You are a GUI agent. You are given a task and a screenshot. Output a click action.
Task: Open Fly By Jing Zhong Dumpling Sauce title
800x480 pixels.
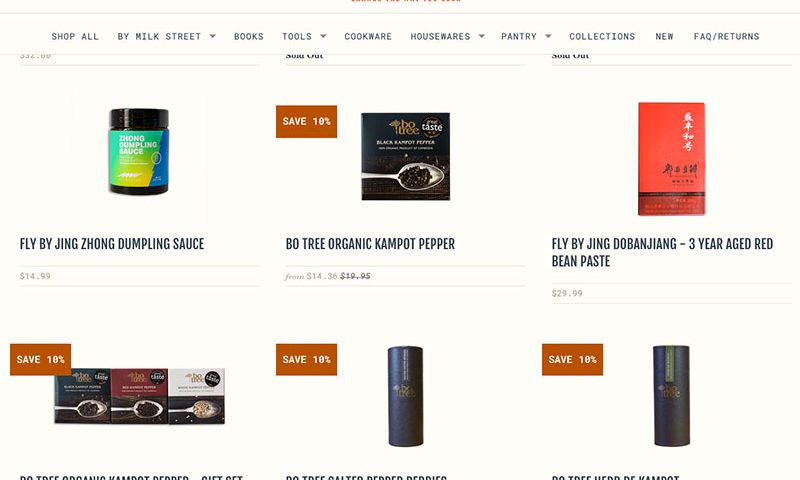[112, 244]
